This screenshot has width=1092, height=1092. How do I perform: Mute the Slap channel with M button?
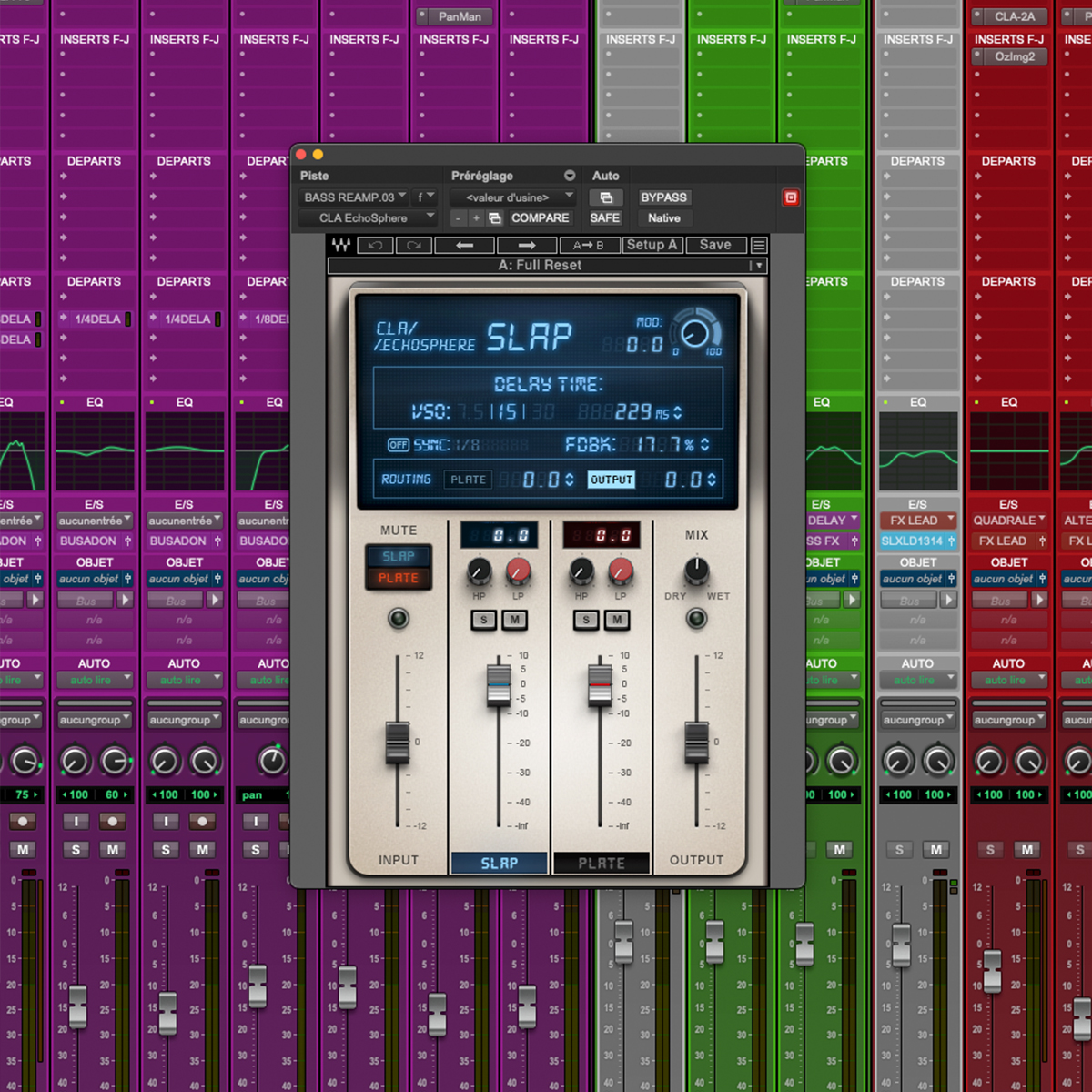point(515,620)
